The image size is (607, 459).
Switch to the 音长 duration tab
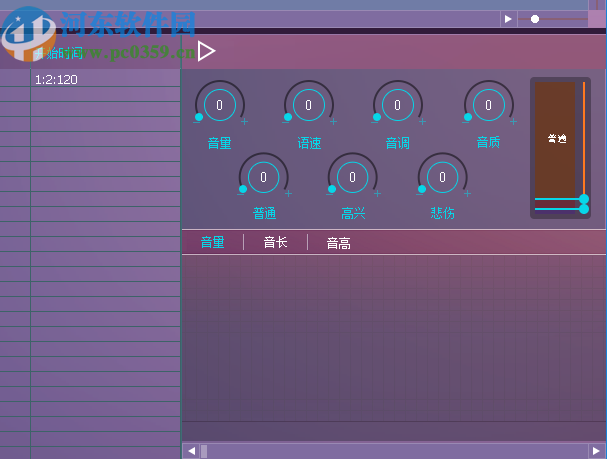(x=275, y=242)
